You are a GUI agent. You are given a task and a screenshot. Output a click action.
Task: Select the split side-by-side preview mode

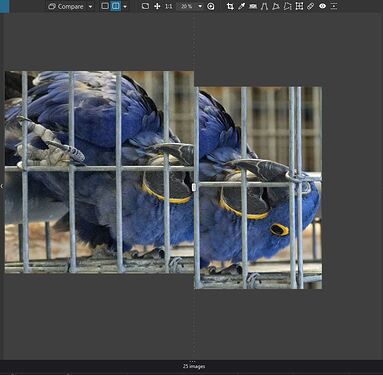[116, 6]
